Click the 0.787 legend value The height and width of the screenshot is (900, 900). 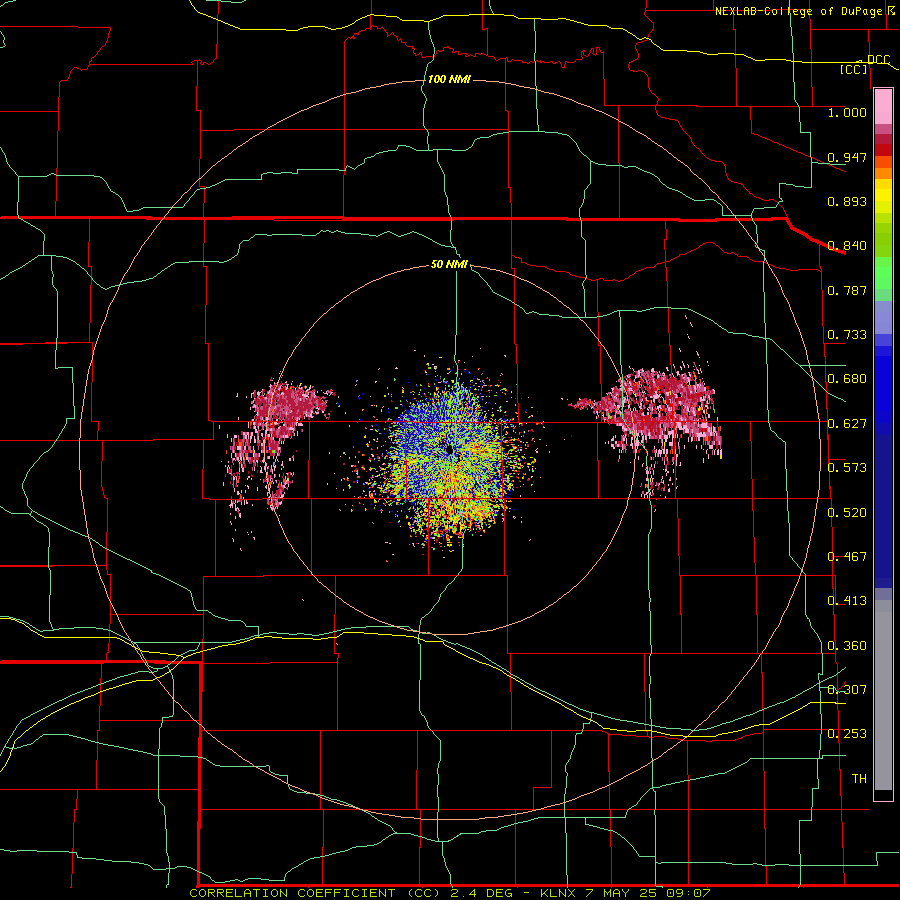tap(847, 290)
